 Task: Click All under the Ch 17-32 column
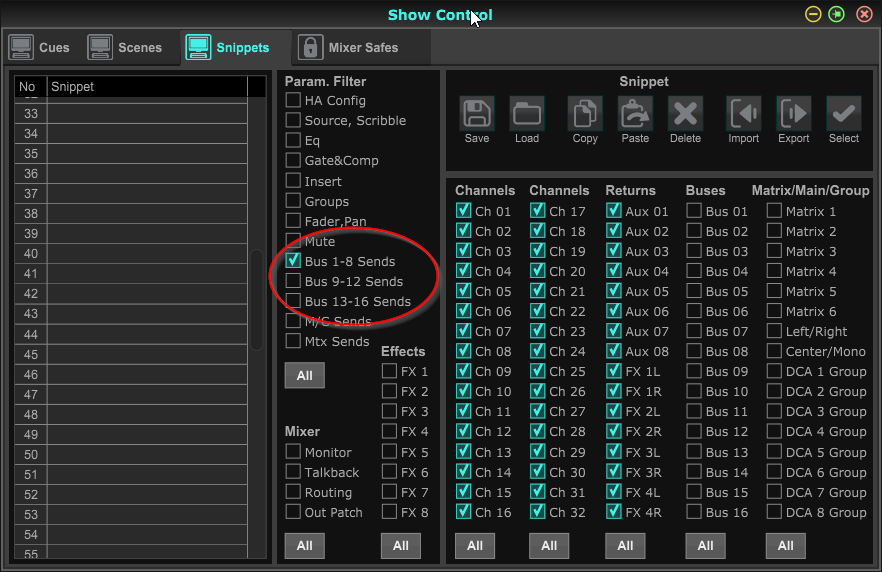coord(549,546)
